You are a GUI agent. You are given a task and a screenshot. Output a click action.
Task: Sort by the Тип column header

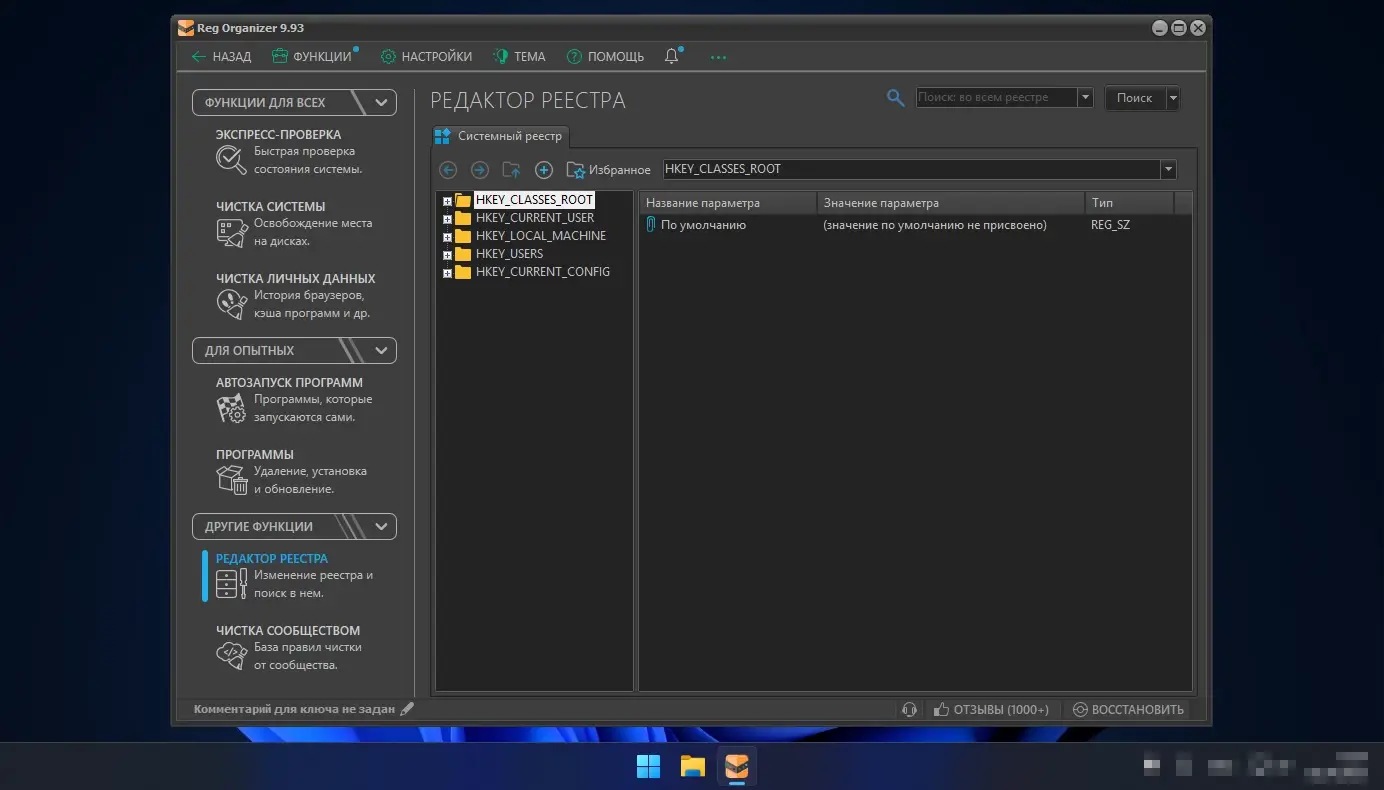tap(1129, 203)
